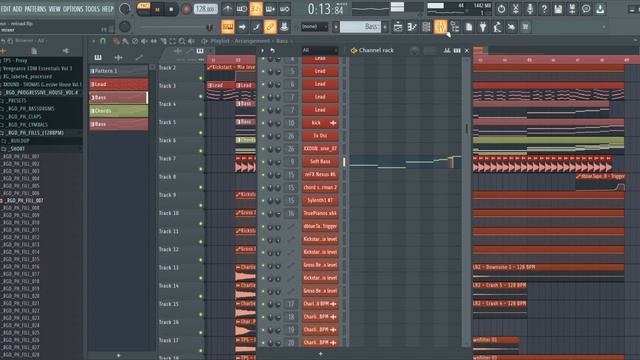Toggle typing keyboard to piano
This screenshot has width=640, height=360.
(x=228, y=27)
